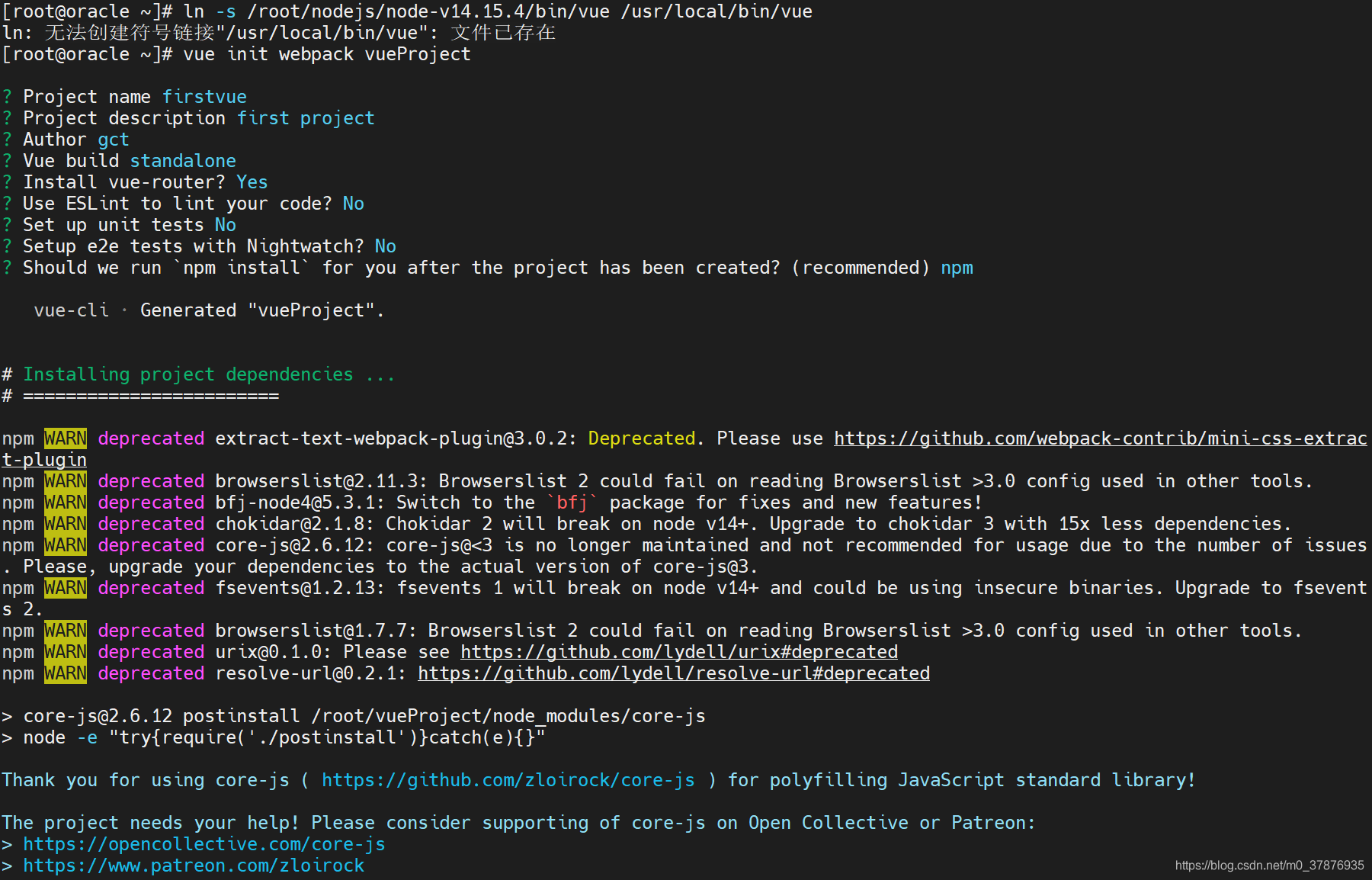Open the opencollective.com/core-js URL

click(x=204, y=844)
